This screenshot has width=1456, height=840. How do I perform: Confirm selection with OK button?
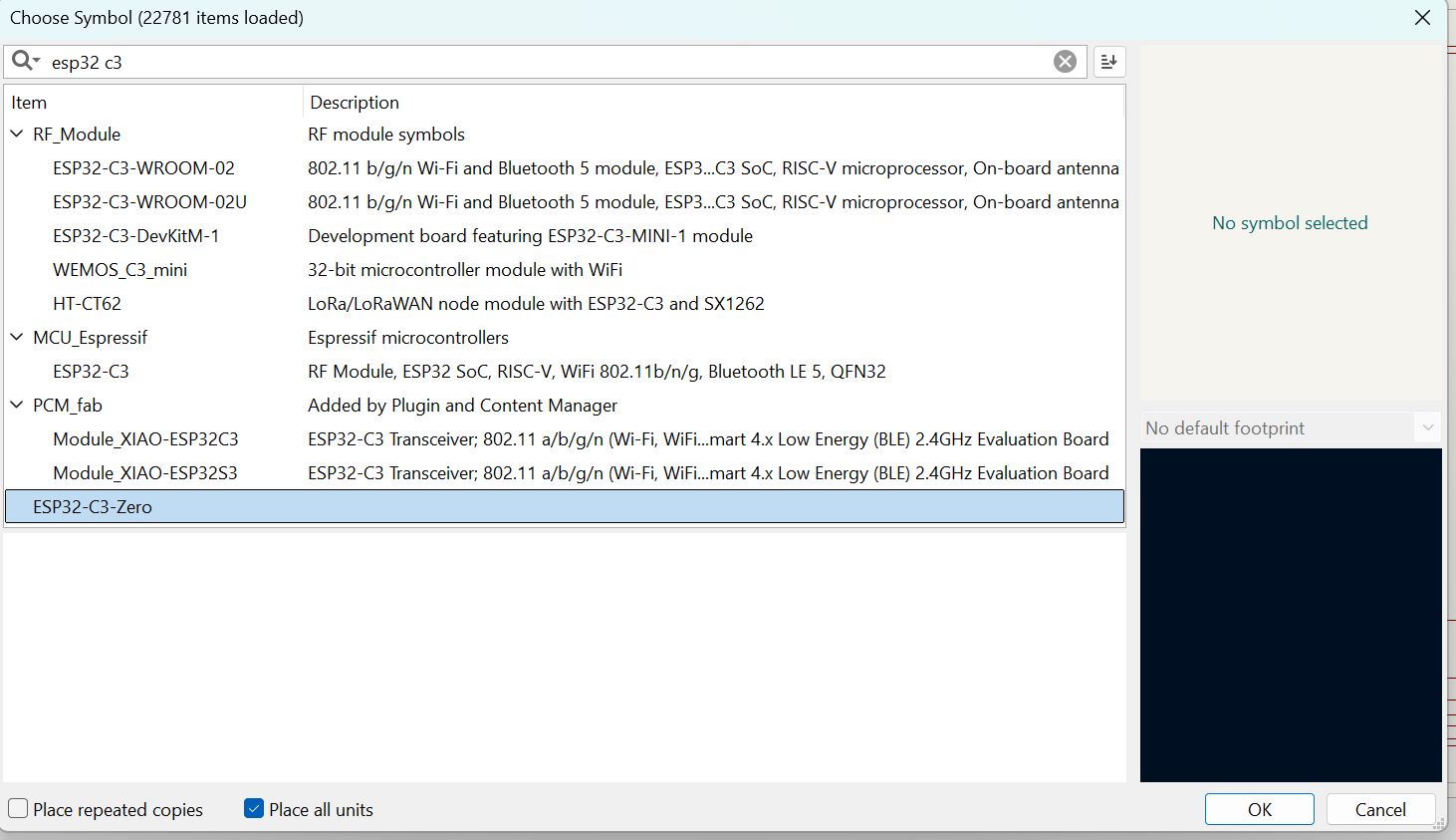[x=1260, y=809]
